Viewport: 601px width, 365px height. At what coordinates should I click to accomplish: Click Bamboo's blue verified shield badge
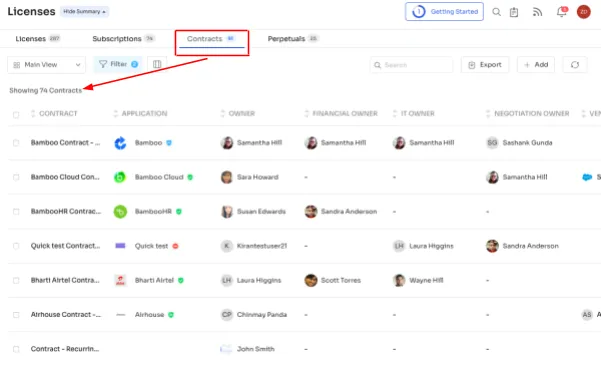coord(169,143)
